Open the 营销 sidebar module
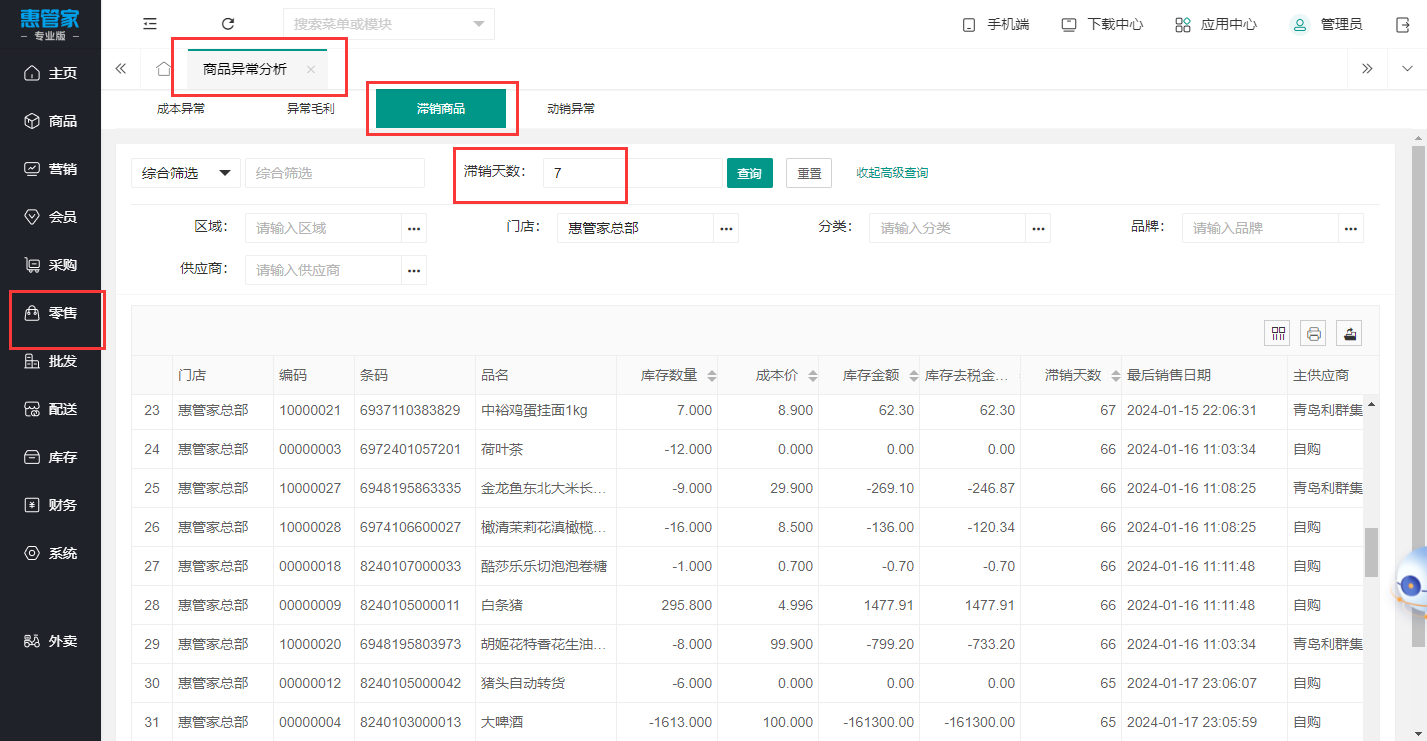The width and height of the screenshot is (1427, 741). pyautogui.click(x=50, y=169)
